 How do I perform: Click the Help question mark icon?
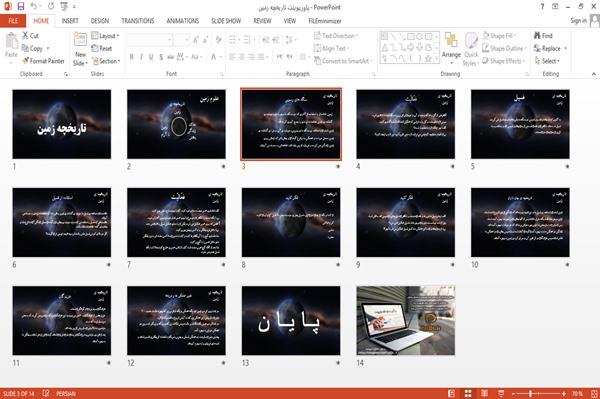(x=542, y=7)
